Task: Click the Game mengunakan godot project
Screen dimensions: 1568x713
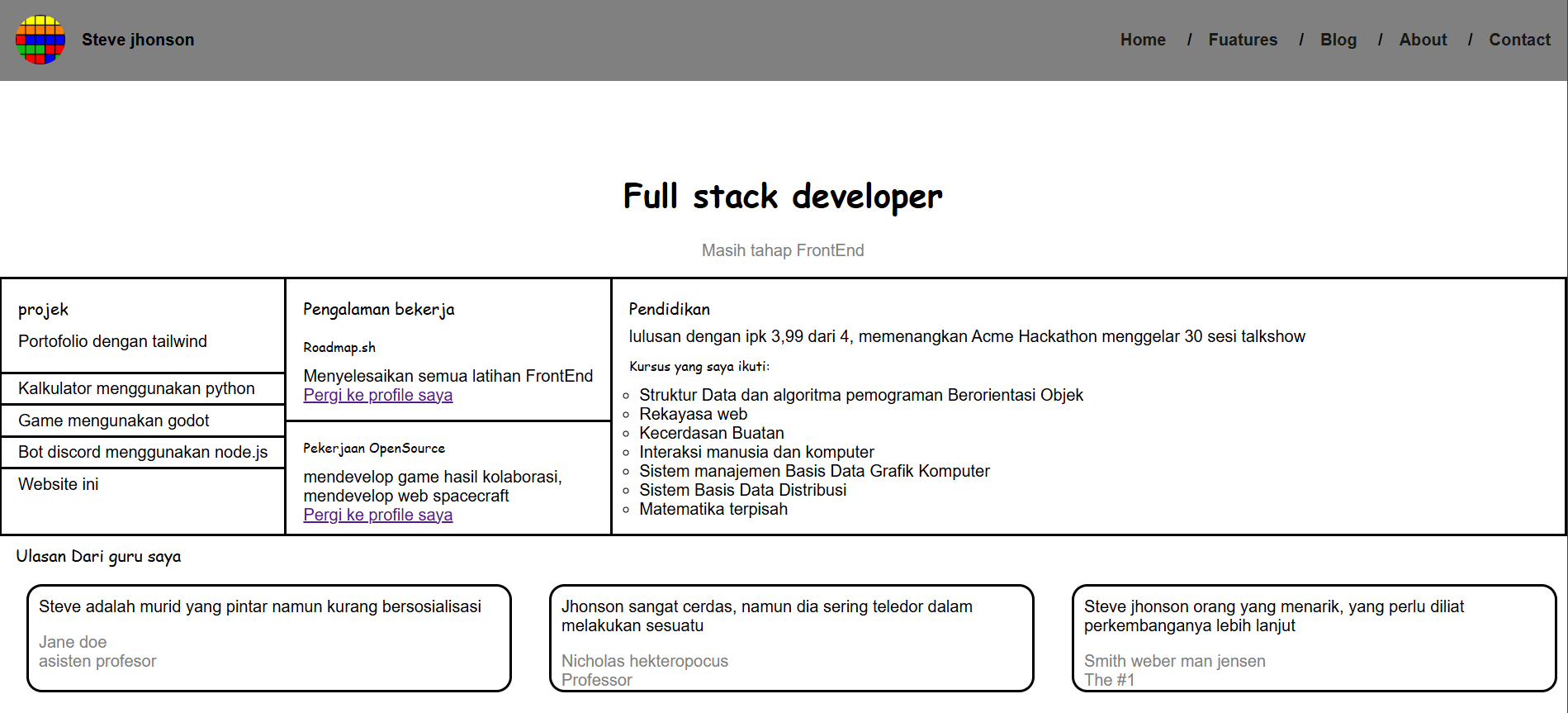Action: [x=113, y=421]
